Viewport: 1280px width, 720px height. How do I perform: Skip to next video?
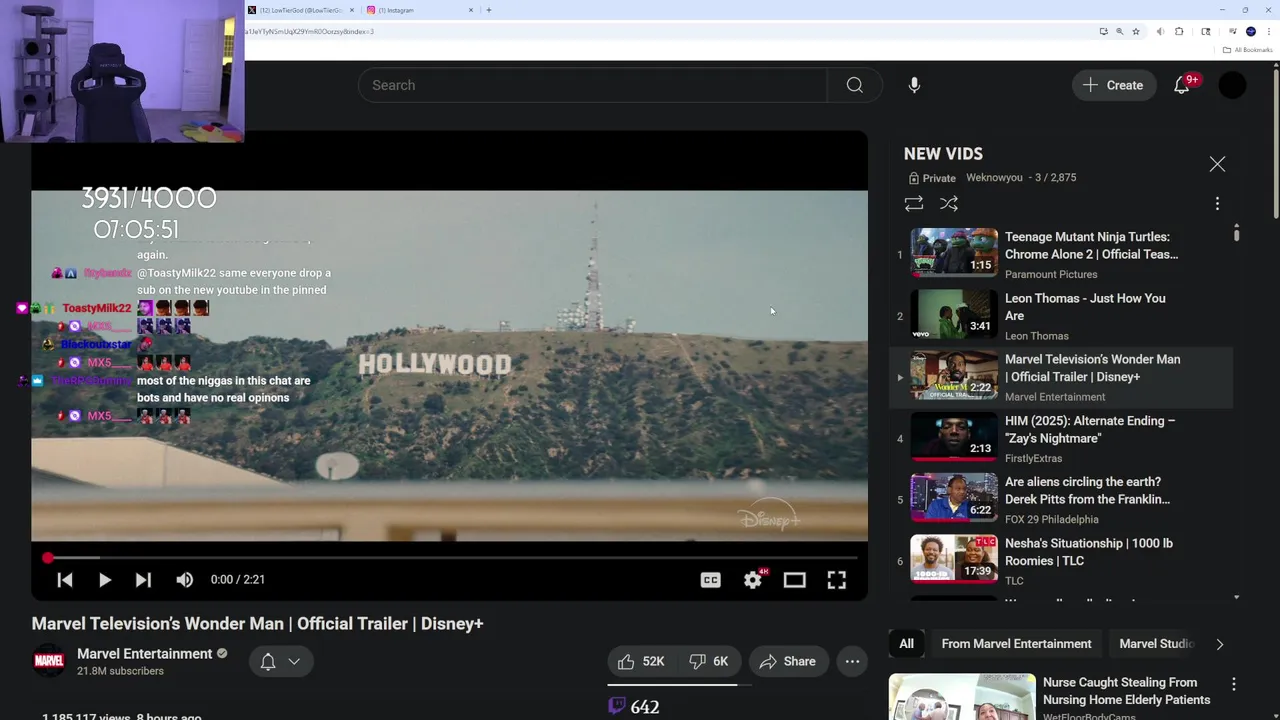143,580
